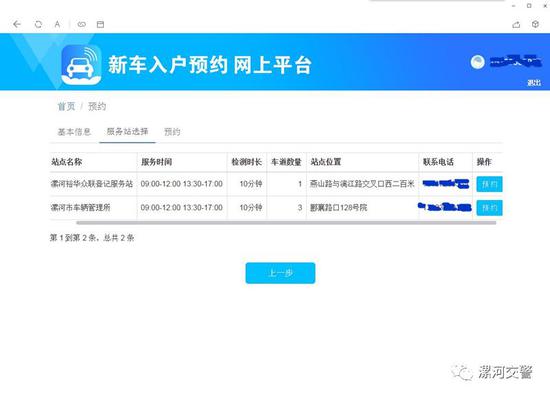Maximize the application window
This screenshot has height=396, width=550.
[x=529, y=6]
